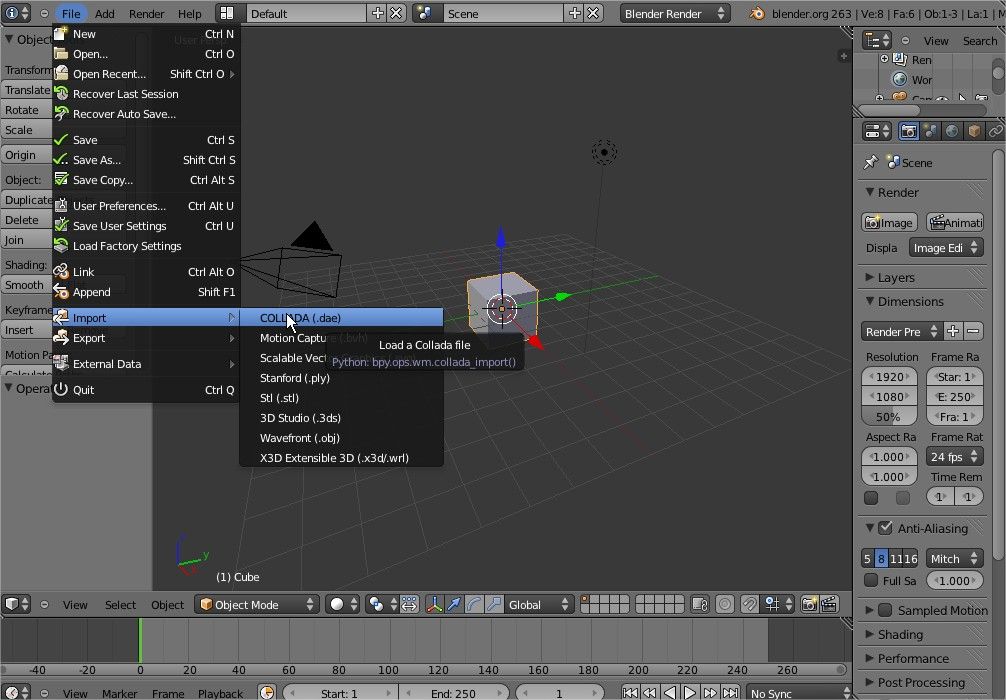Choose COLLADA (.dae) import option
This screenshot has height=700, width=1006.
click(x=341, y=318)
